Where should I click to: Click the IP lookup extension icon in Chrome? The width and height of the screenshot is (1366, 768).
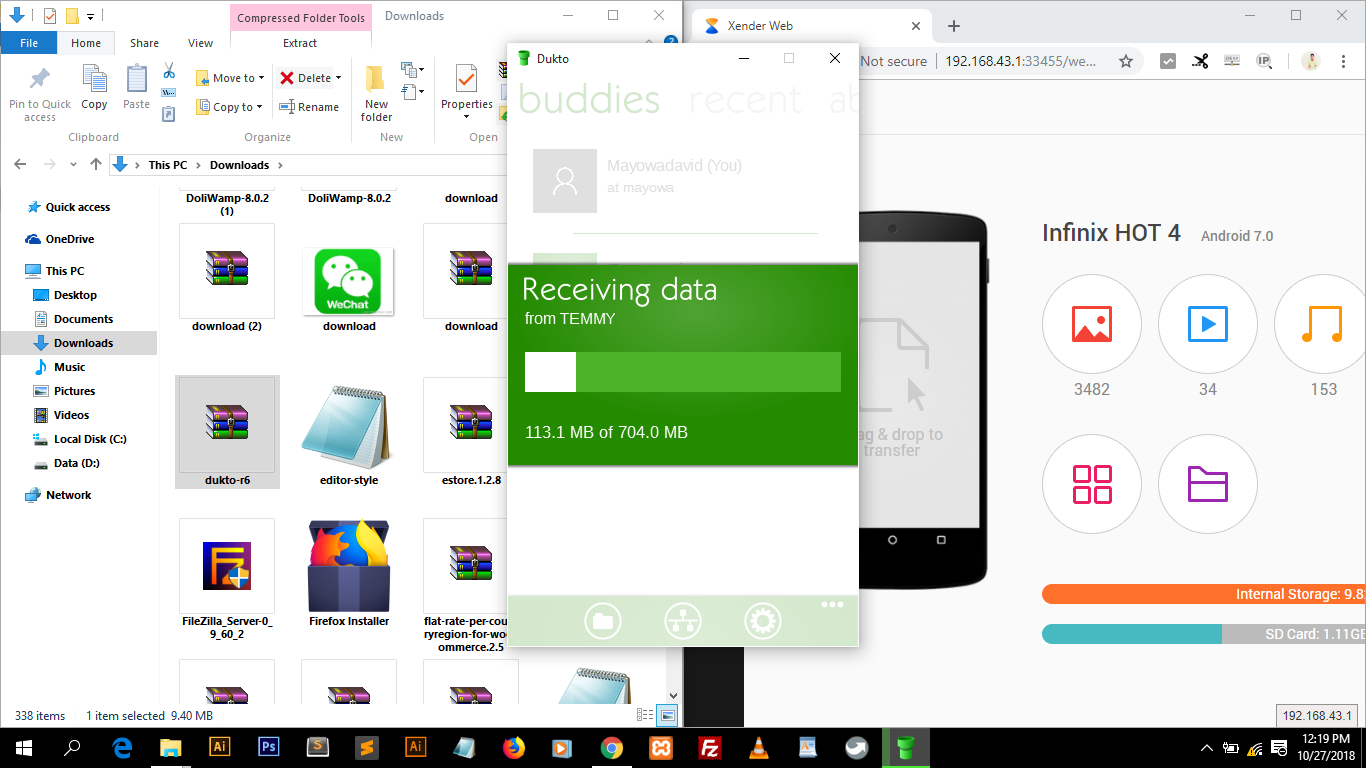click(x=1264, y=61)
